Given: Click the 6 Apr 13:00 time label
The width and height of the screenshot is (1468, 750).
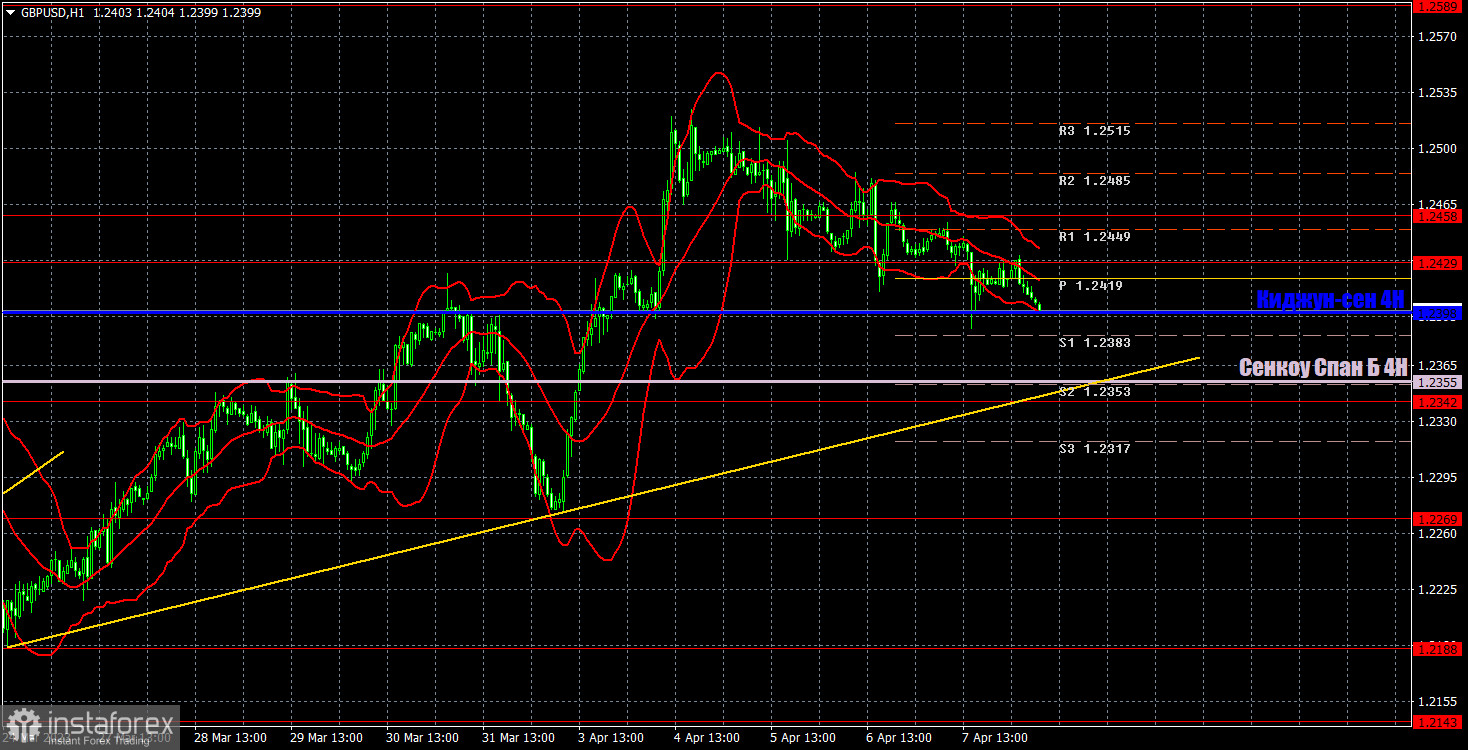Looking at the screenshot, I should point(901,738).
